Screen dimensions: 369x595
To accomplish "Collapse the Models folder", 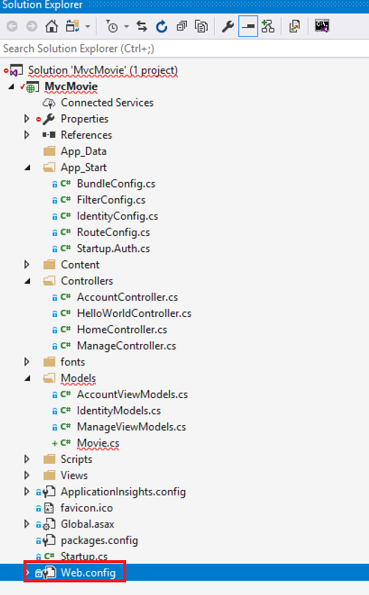I will click(x=27, y=378).
